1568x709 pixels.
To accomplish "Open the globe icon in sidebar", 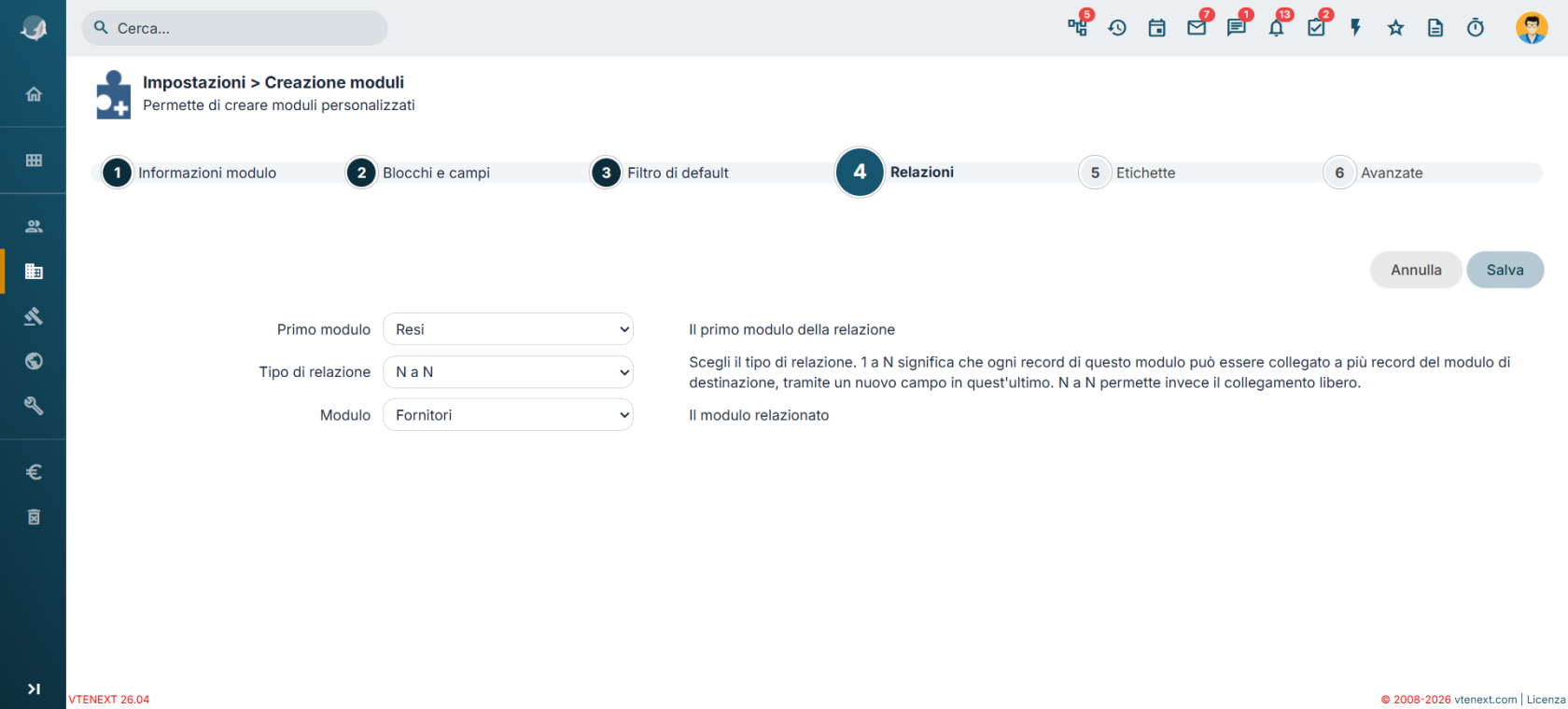I will [34, 361].
